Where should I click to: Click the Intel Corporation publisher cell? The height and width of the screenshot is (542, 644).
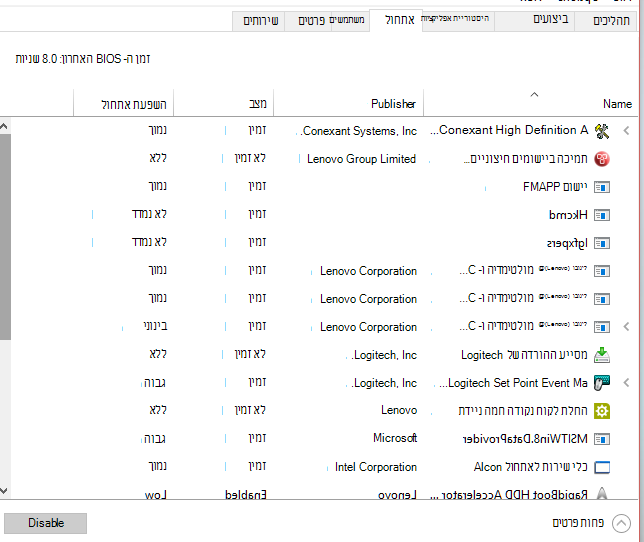click(x=376, y=467)
